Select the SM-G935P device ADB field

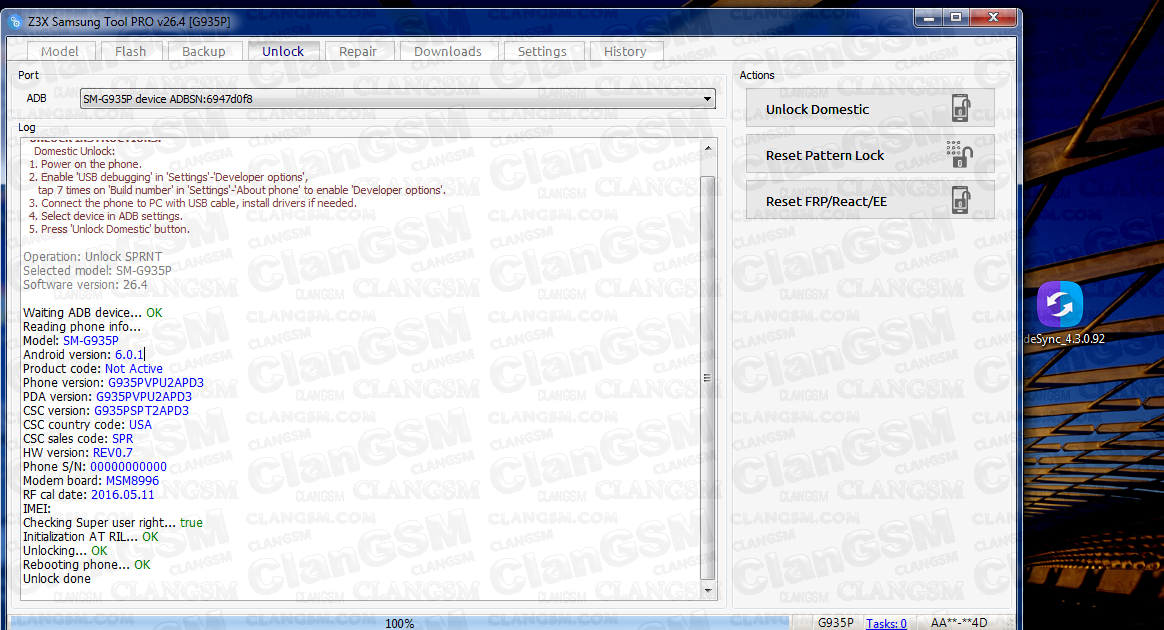[x=397, y=99]
